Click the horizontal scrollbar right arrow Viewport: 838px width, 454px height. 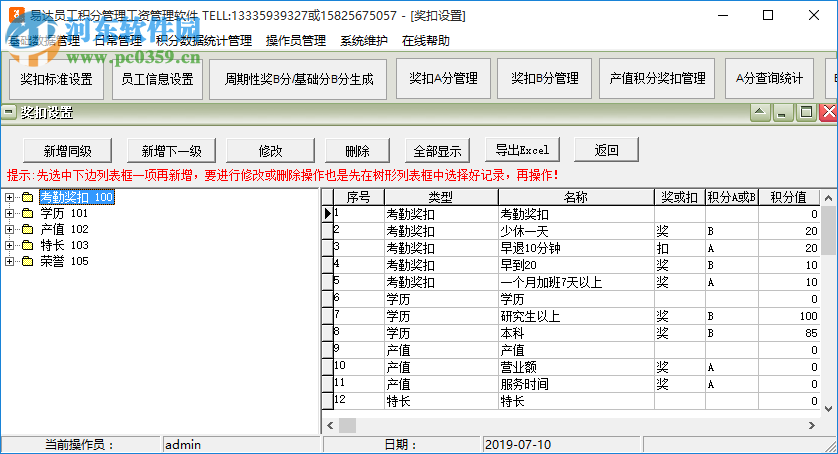click(x=812, y=426)
